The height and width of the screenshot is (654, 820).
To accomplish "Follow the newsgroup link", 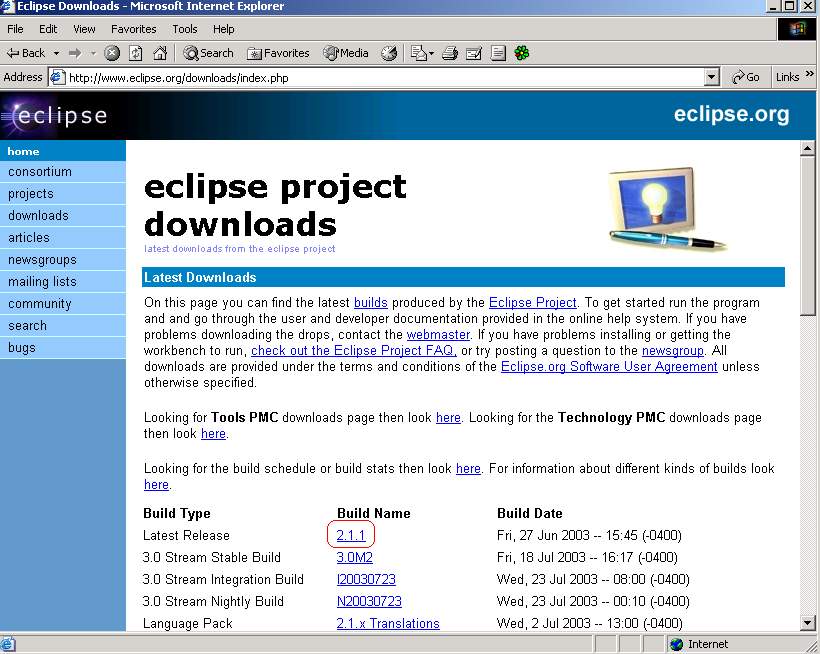I will pos(673,350).
